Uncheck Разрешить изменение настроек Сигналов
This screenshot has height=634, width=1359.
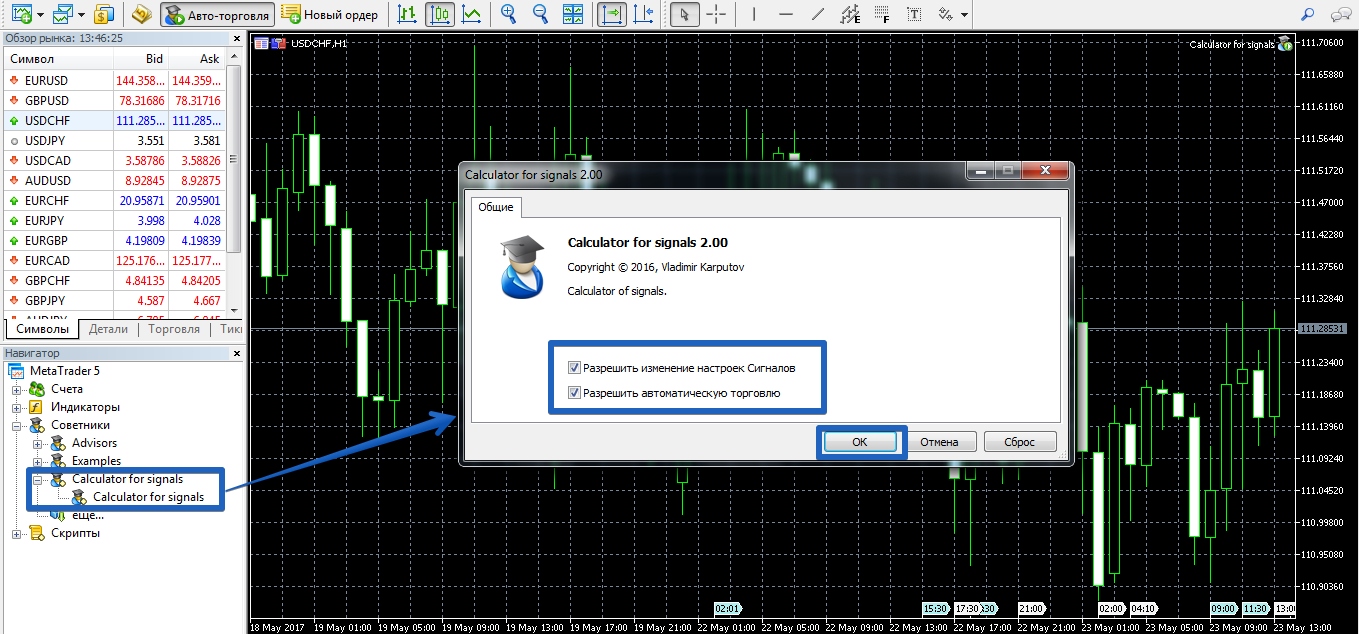[x=574, y=368]
